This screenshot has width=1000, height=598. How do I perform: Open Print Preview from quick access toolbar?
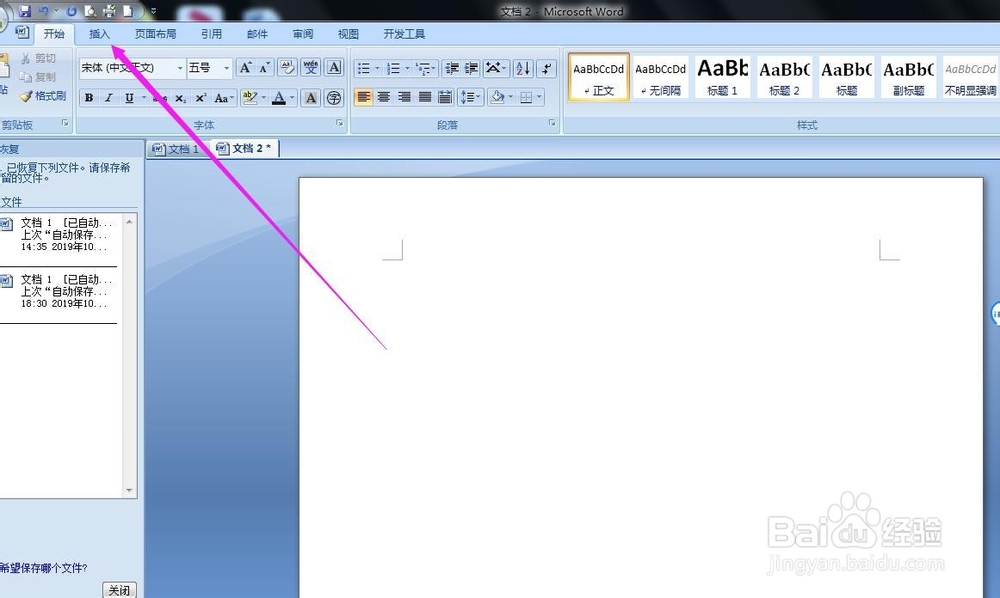click(x=91, y=11)
